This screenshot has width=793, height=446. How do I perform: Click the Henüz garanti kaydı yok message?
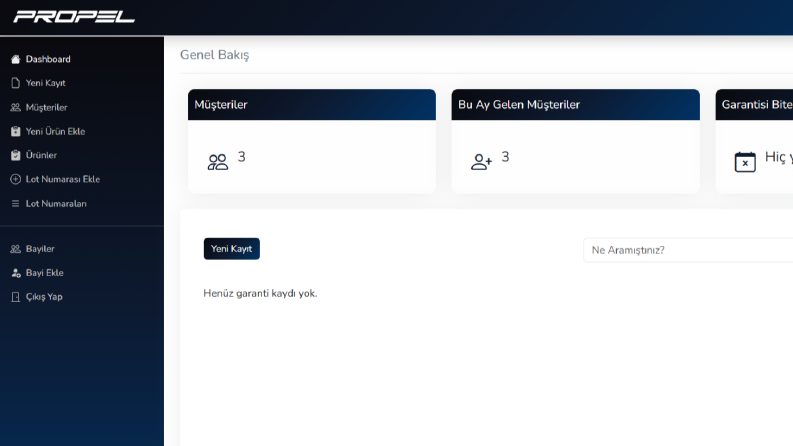coord(260,293)
